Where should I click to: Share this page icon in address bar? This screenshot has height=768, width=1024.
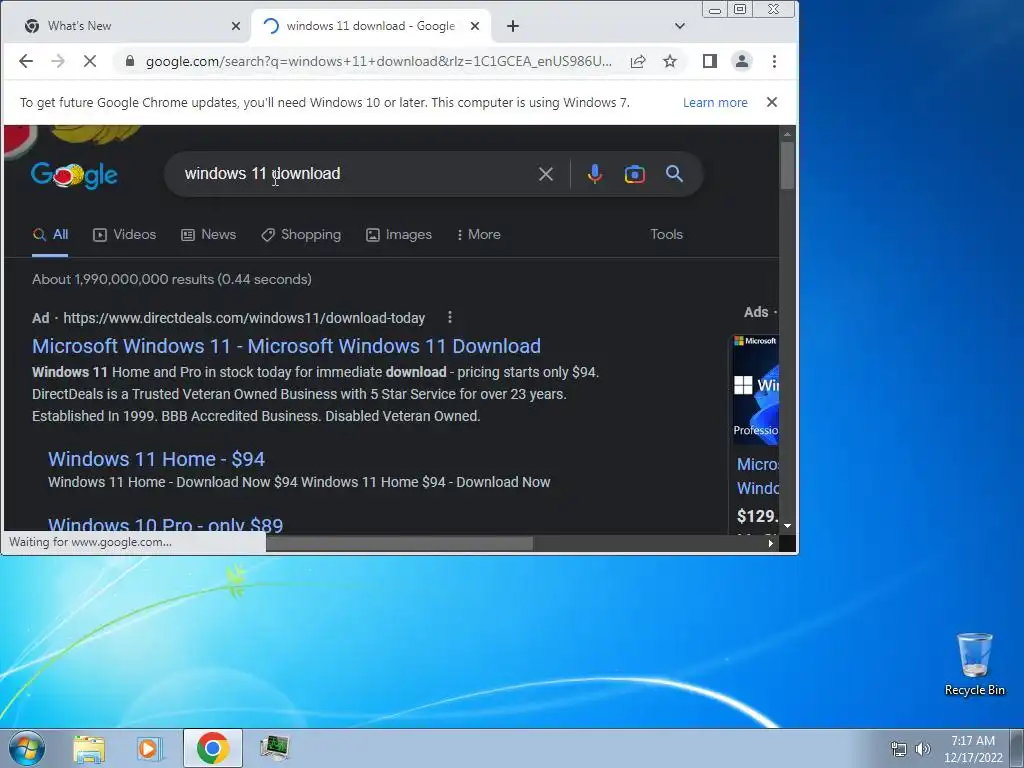point(638,61)
